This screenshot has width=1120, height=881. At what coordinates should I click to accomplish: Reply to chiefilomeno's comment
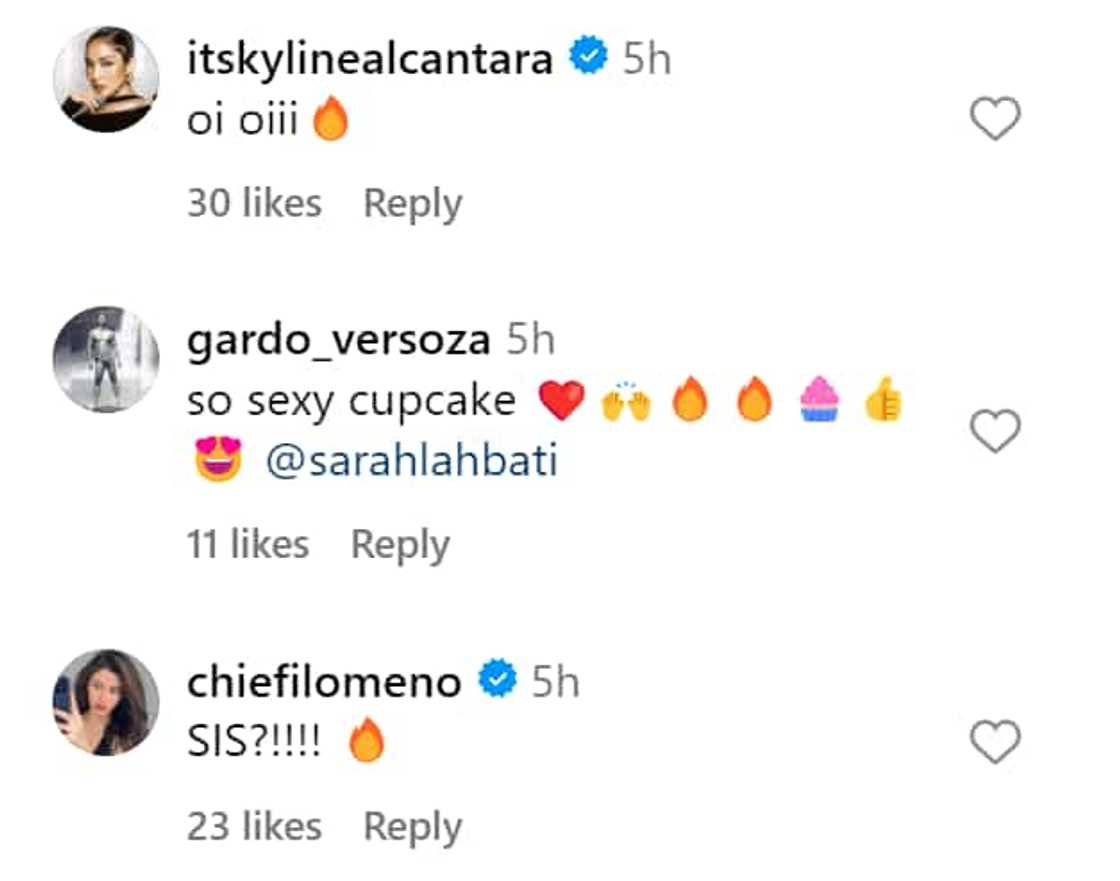[x=412, y=827]
